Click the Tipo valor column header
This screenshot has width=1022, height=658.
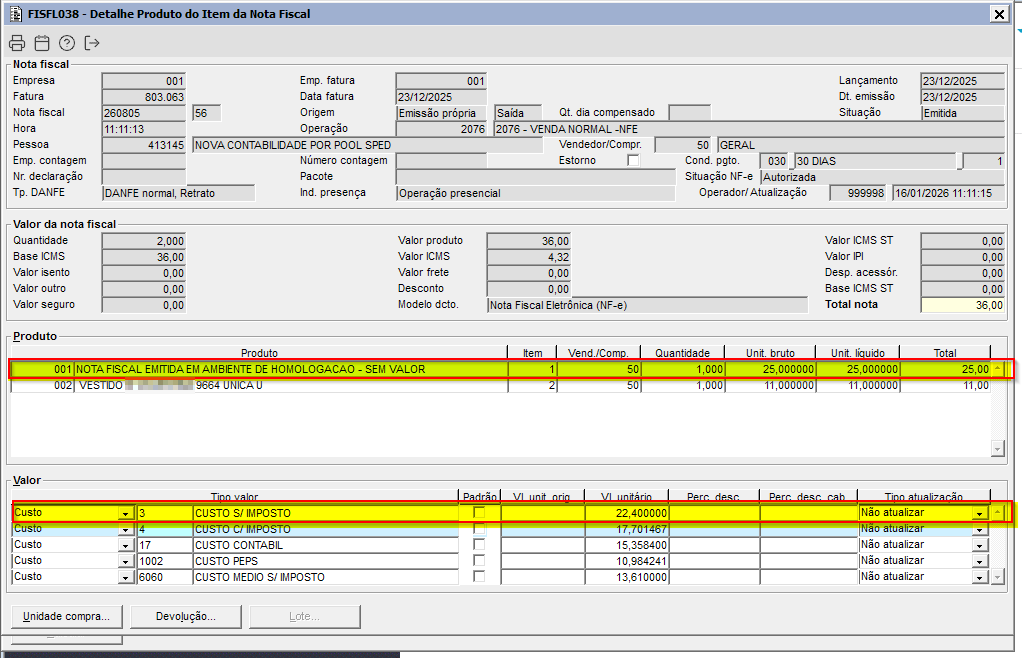tap(235, 497)
